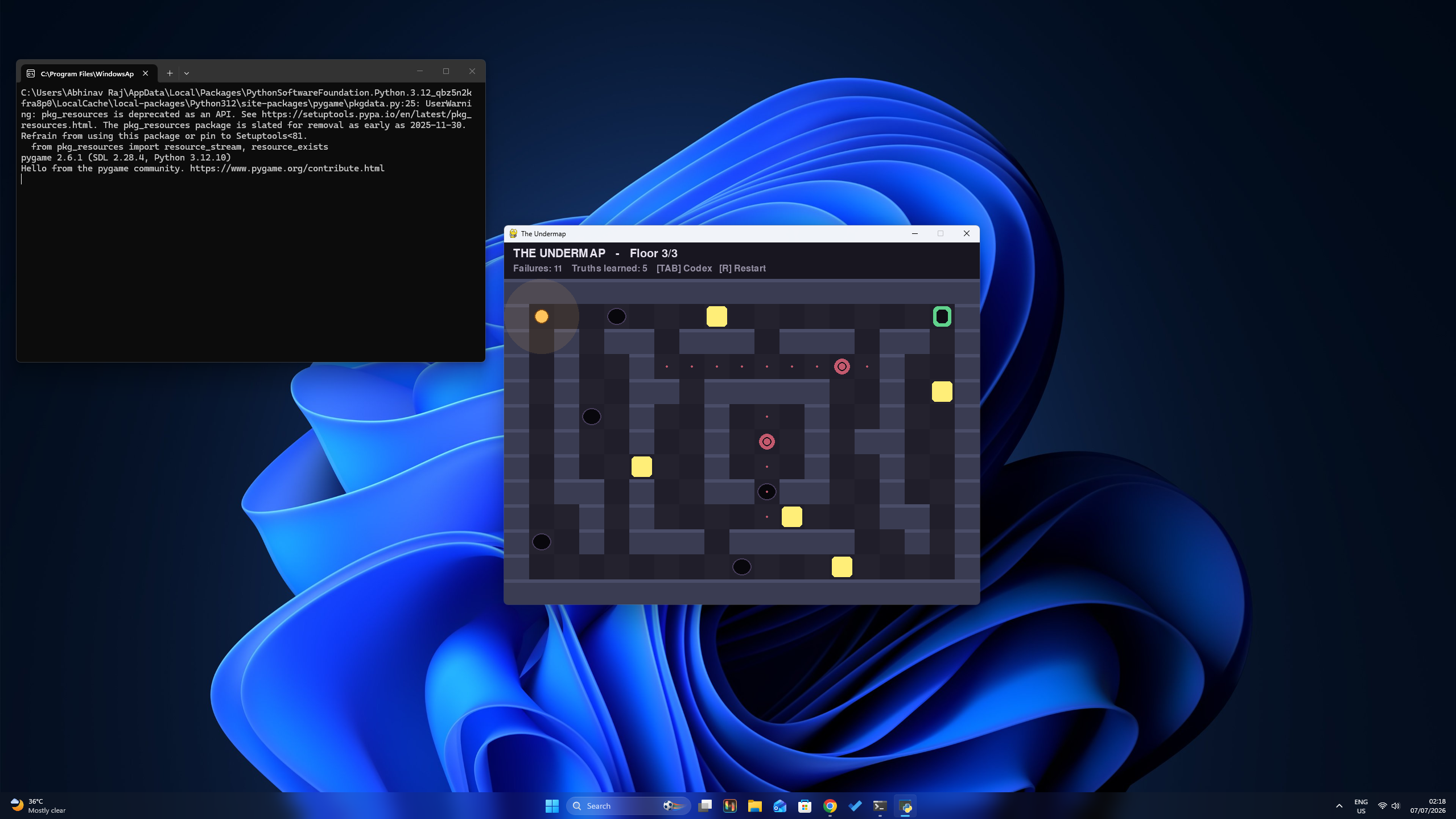Viewport: 1456px width, 819px height.
Task: Click the yellow tile below the green exit
Action: coord(942,392)
